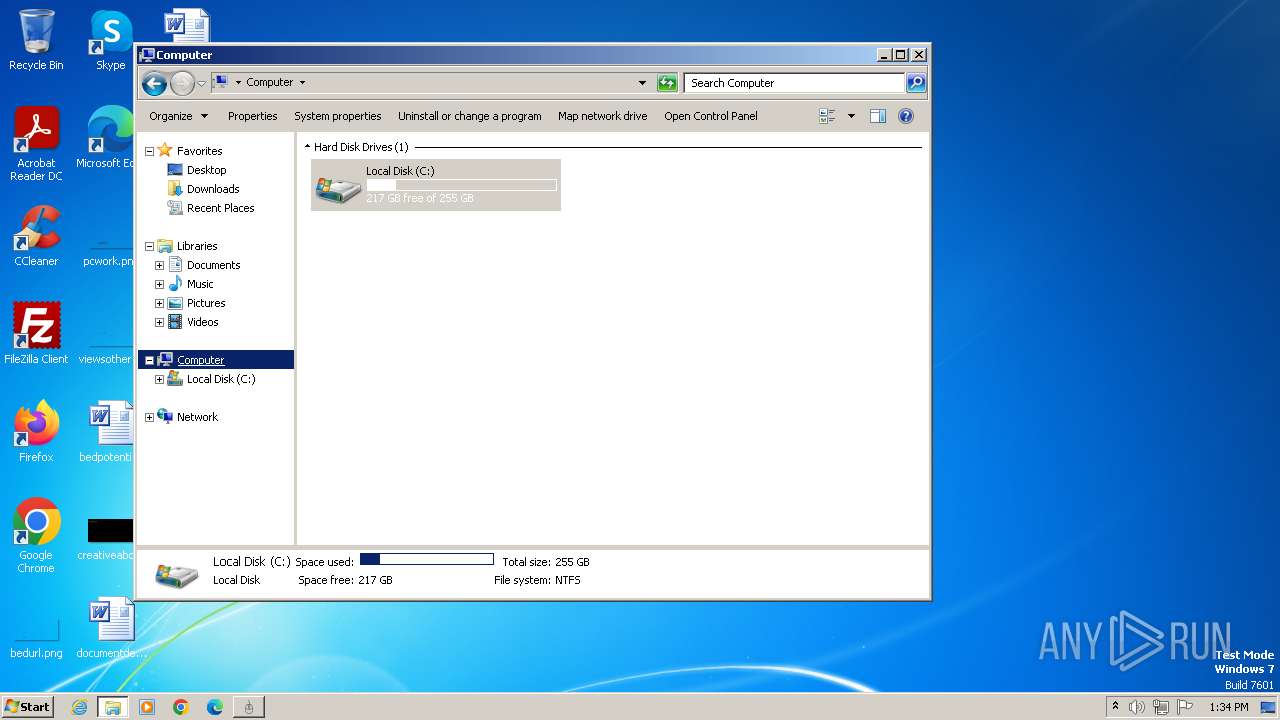
Task: Click inside the Search Computer field
Action: coord(795,83)
